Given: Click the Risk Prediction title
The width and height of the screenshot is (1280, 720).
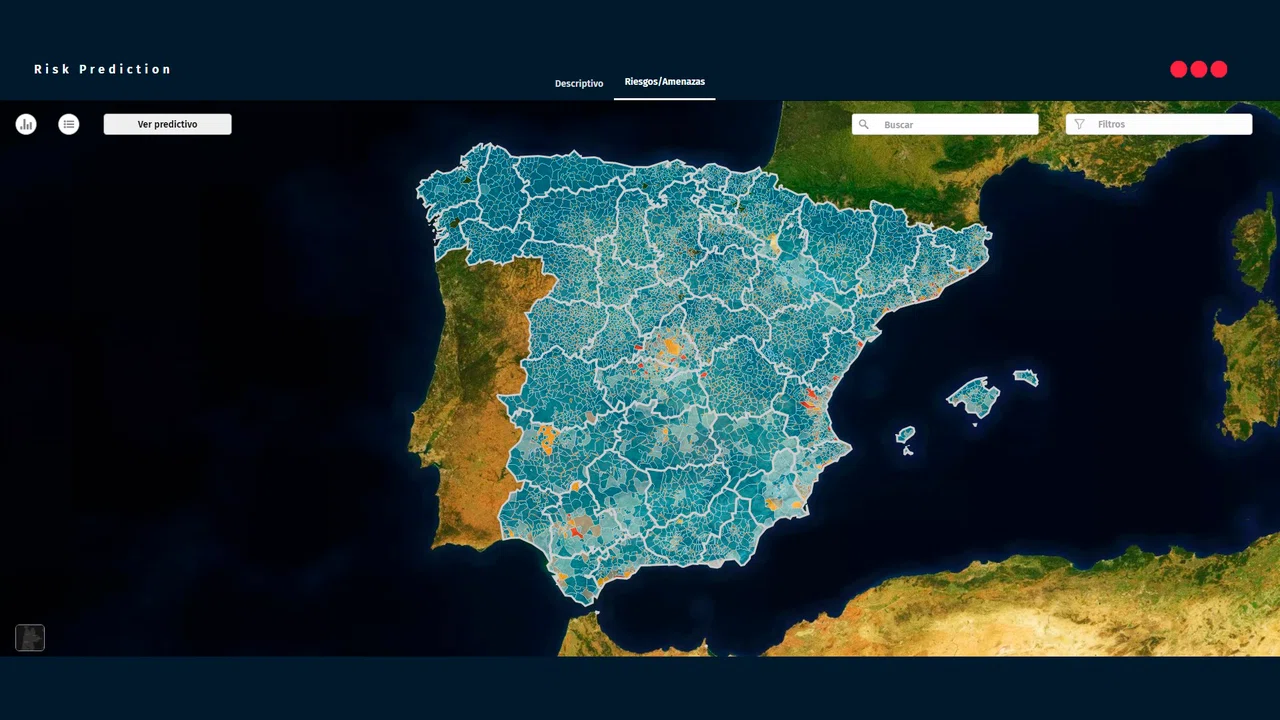Looking at the screenshot, I should point(103,69).
